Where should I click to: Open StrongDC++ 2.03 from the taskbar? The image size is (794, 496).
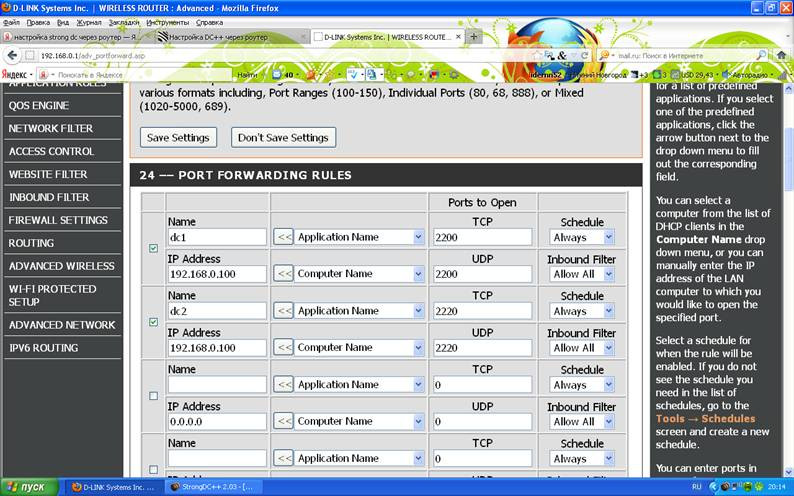pos(215,487)
